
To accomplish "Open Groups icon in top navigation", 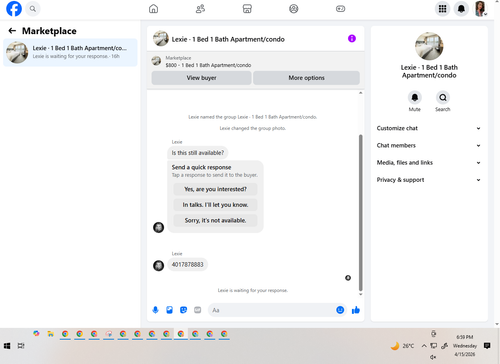I will point(294,9).
